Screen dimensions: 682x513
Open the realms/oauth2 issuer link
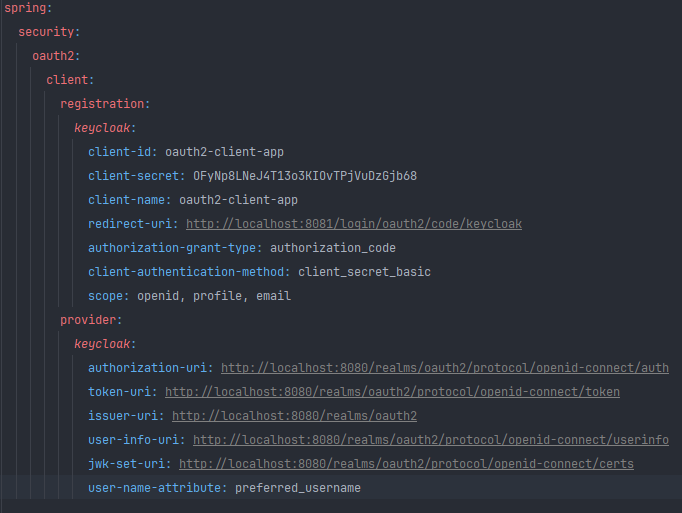294,416
